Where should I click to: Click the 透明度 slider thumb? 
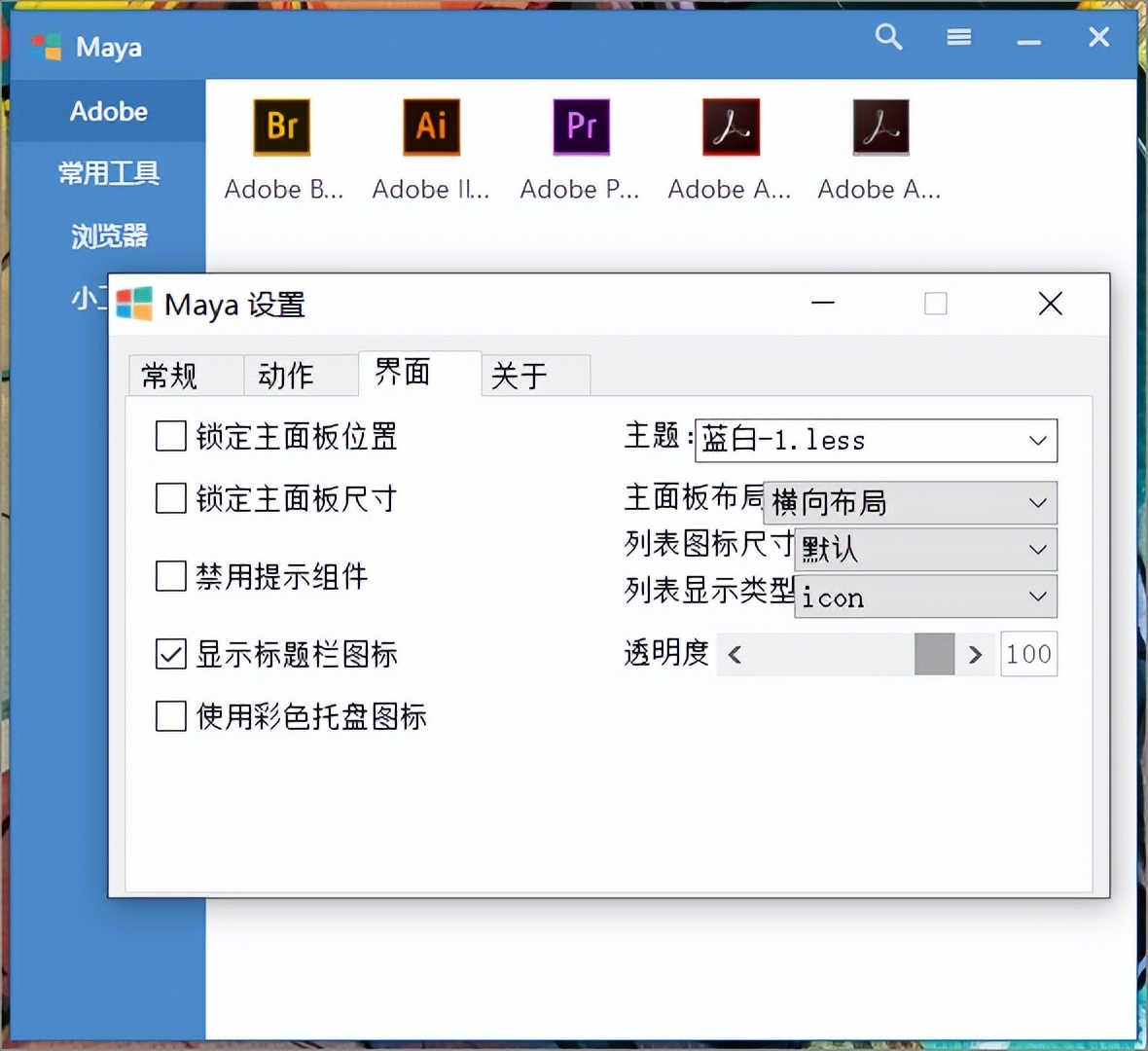[x=934, y=654]
